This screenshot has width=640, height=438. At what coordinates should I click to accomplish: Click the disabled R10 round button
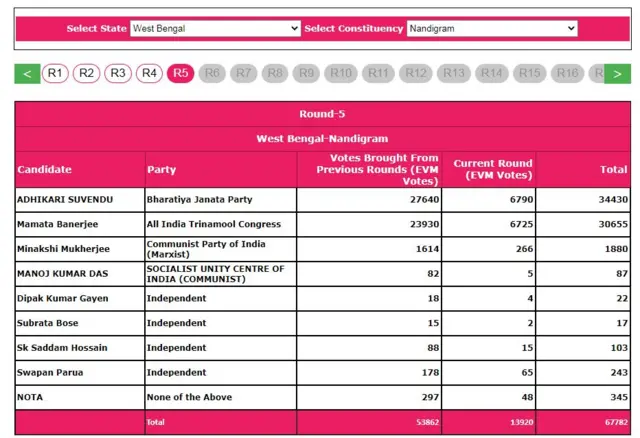tap(341, 73)
